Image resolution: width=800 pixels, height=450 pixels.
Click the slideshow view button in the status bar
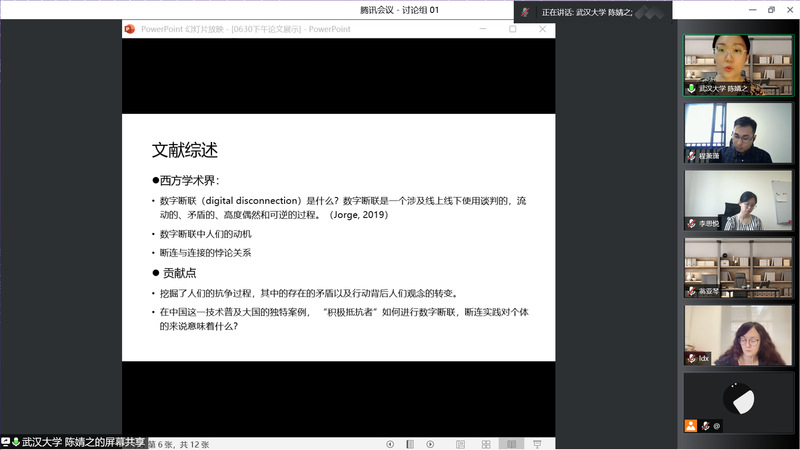click(538, 443)
